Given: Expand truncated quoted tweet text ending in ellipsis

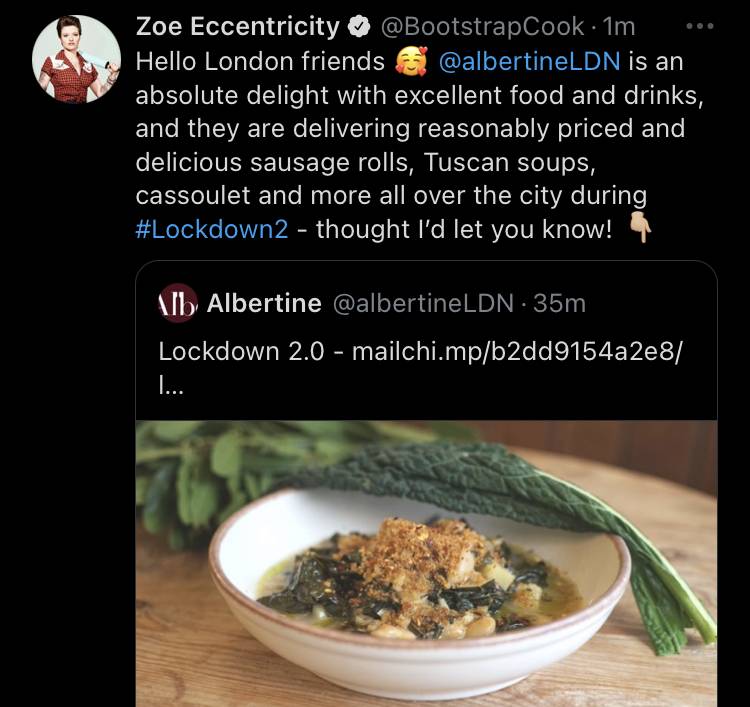Looking at the screenshot, I should pos(171,386).
